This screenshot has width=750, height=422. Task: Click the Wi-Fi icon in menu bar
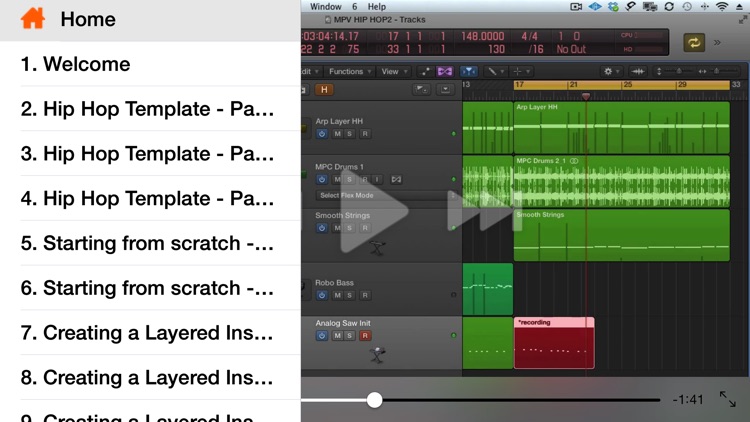tap(722, 7)
